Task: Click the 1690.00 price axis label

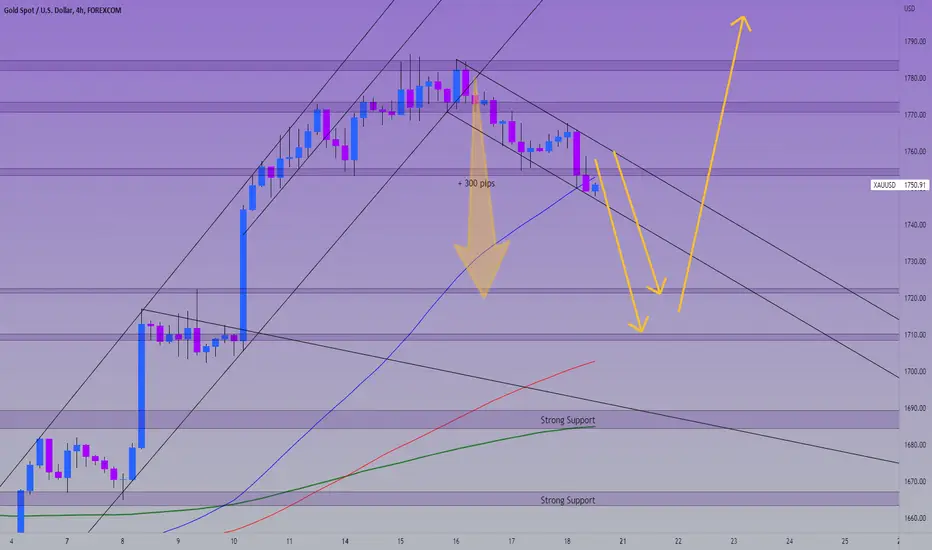Action: click(915, 408)
